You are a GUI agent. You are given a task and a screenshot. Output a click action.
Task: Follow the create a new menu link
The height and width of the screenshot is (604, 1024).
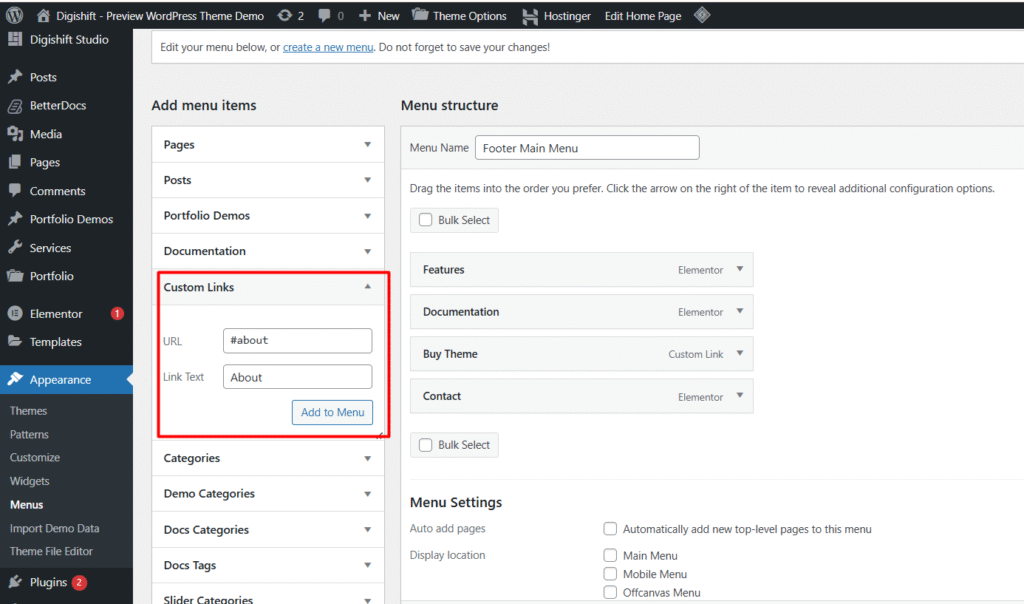tap(328, 47)
